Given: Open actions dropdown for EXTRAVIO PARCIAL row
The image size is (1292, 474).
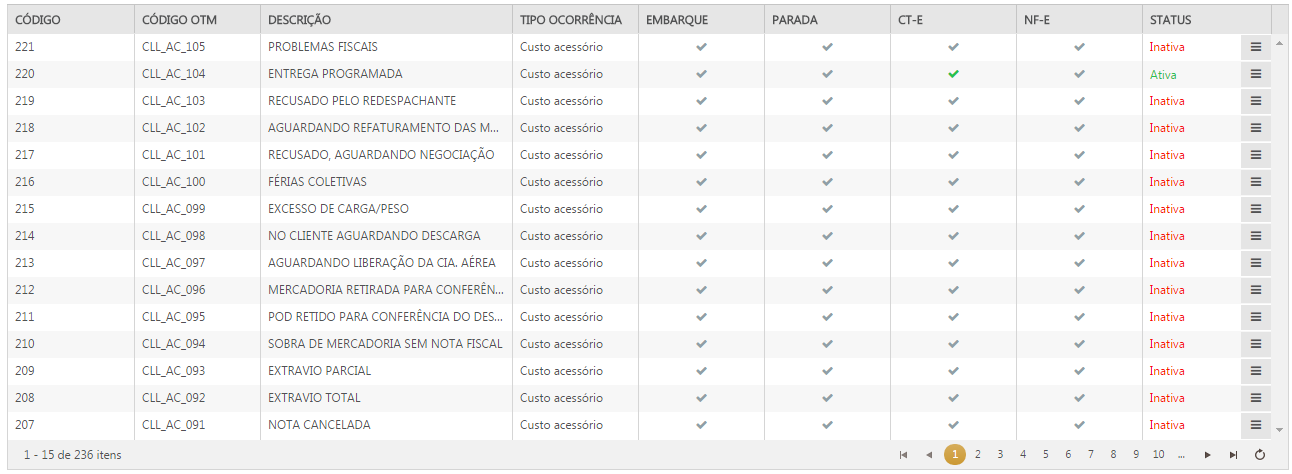Looking at the screenshot, I should [1255, 371].
